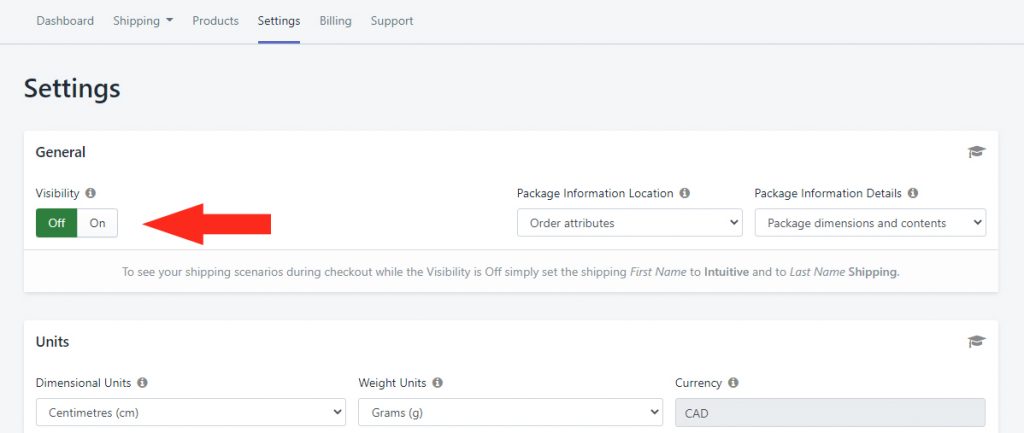Open the Package Information Details dropdown

tap(870, 223)
